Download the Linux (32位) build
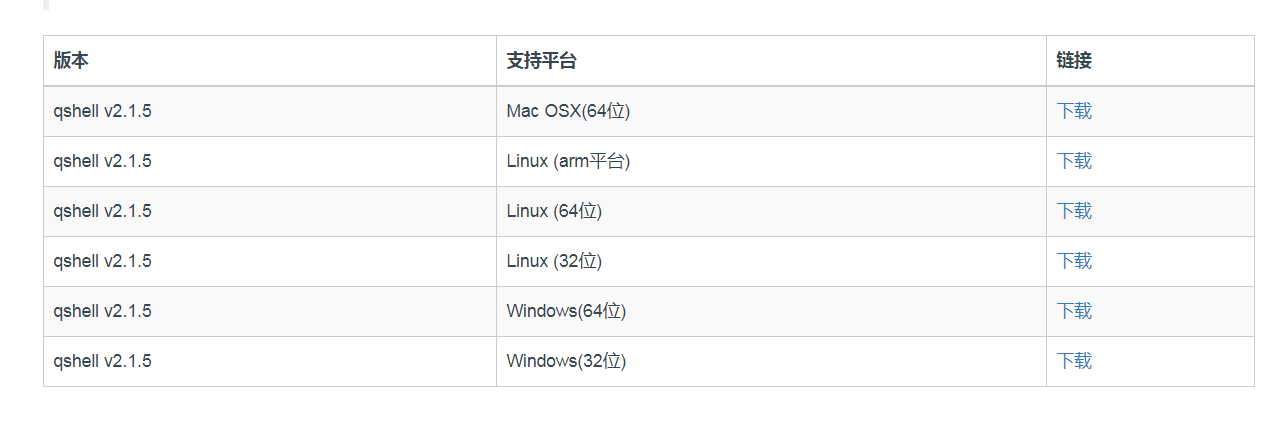The image size is (1274, 425). pos(1074,261)
